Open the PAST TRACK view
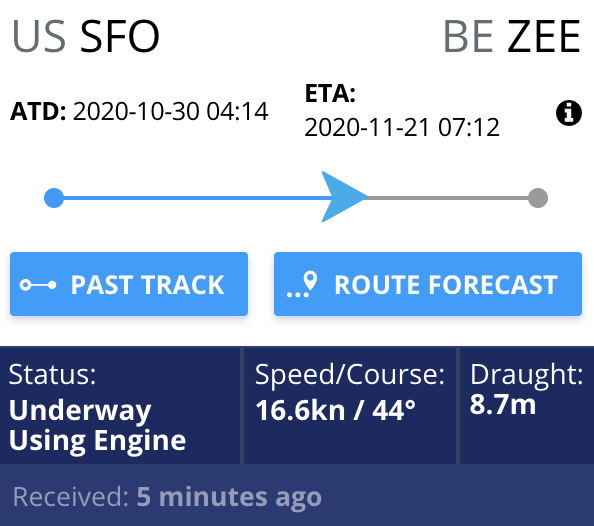 point(129,284)
